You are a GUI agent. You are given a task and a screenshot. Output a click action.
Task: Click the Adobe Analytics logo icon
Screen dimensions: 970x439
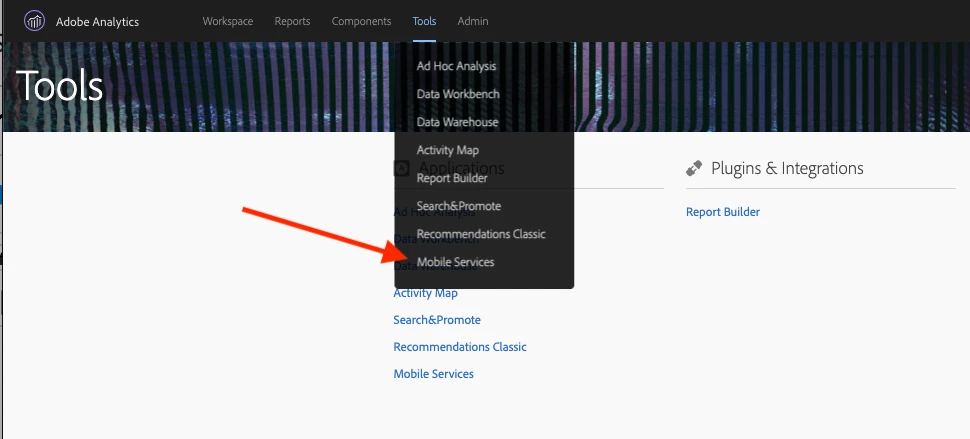click(x=35, y=21)
